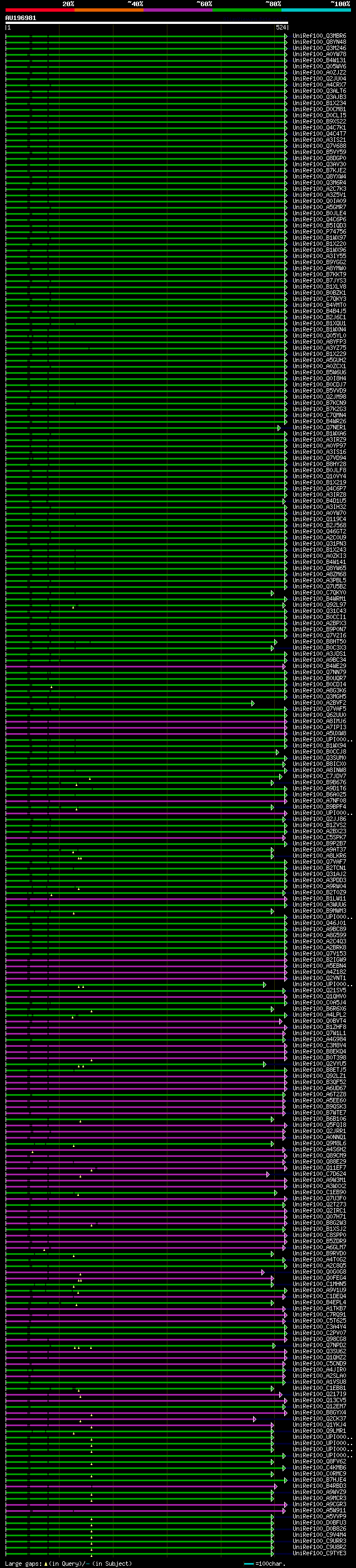
Task: Click the arrowhead ending the UniRef100_C9TYE3 hit
Action: [x=273, y=1554]
